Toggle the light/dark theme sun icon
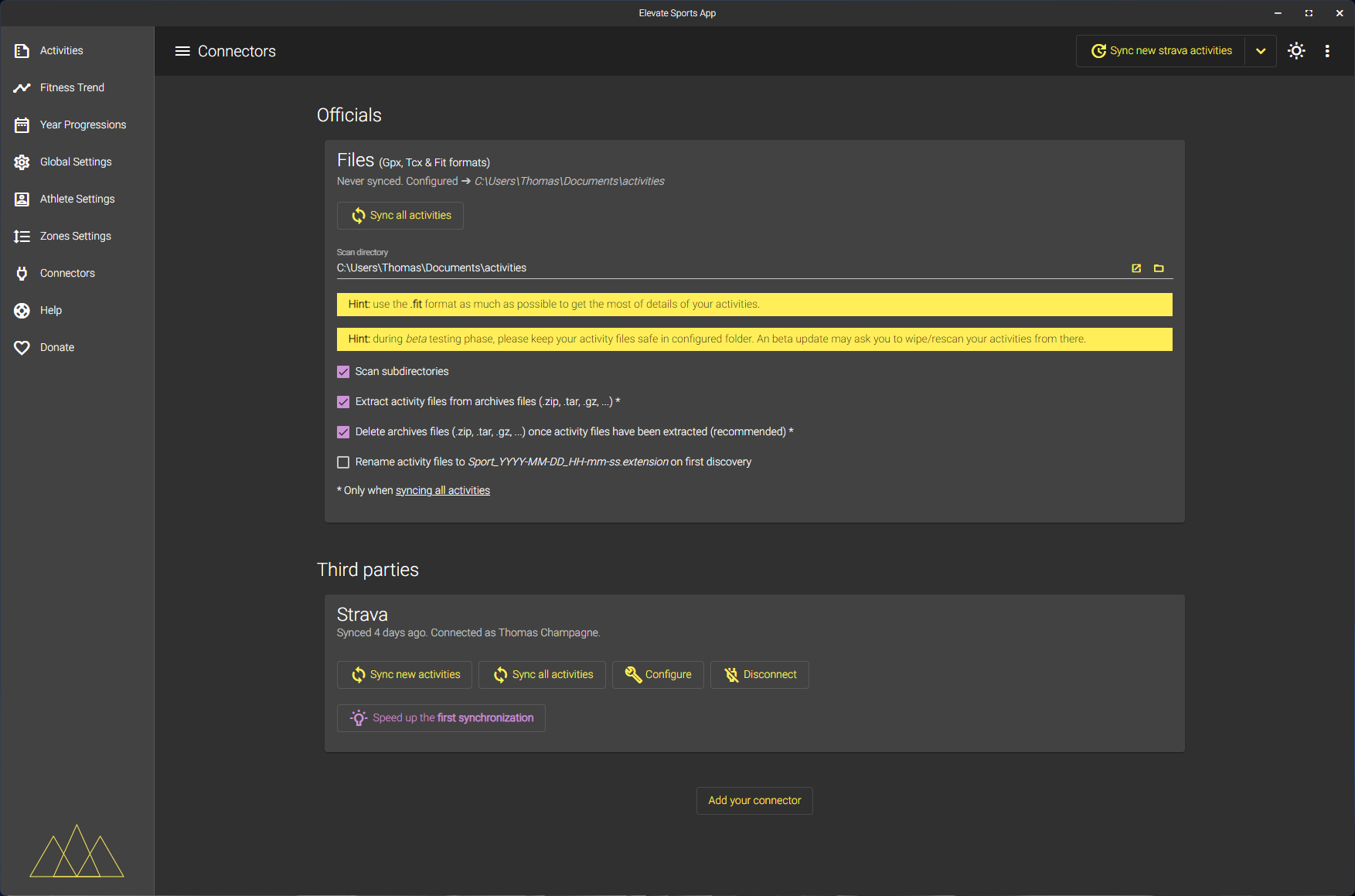This screenshot has width=1355, height=896. pos(1296,51)
